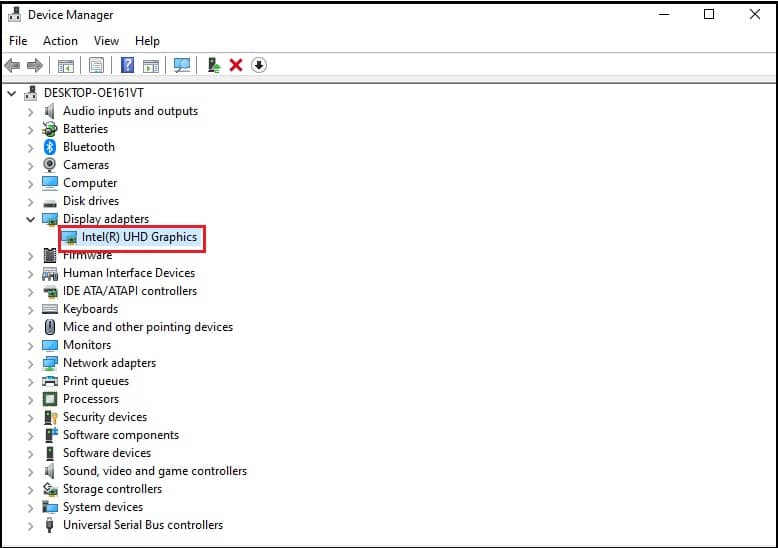Select the Batteries label
Image resolution: width=778 pixels, height=548 pixels.
85,129
